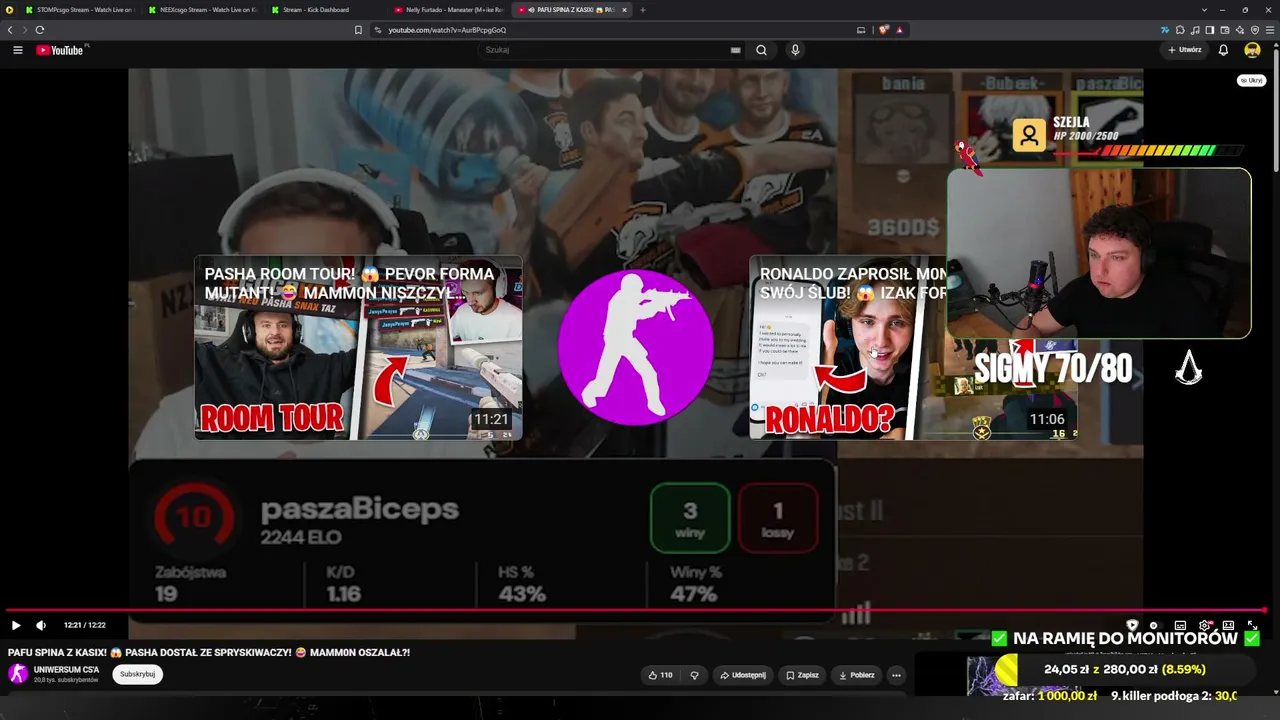Image resolution: width=1280 pixels, height=720 pixels.
Task: Click the page vertical scrollbar
Action: tap(1275, 110)
